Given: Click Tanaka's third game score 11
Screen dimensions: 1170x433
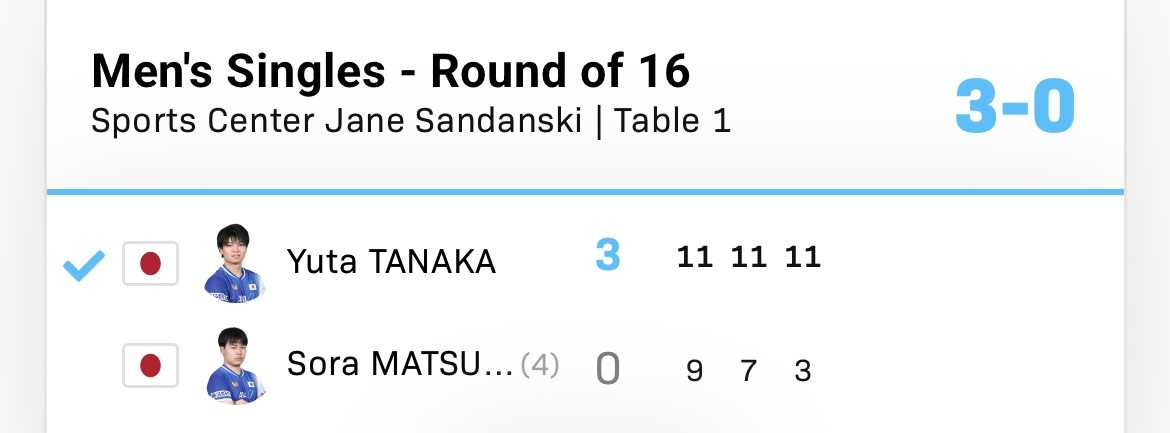Looking at the screenshot, I should 803,258.
